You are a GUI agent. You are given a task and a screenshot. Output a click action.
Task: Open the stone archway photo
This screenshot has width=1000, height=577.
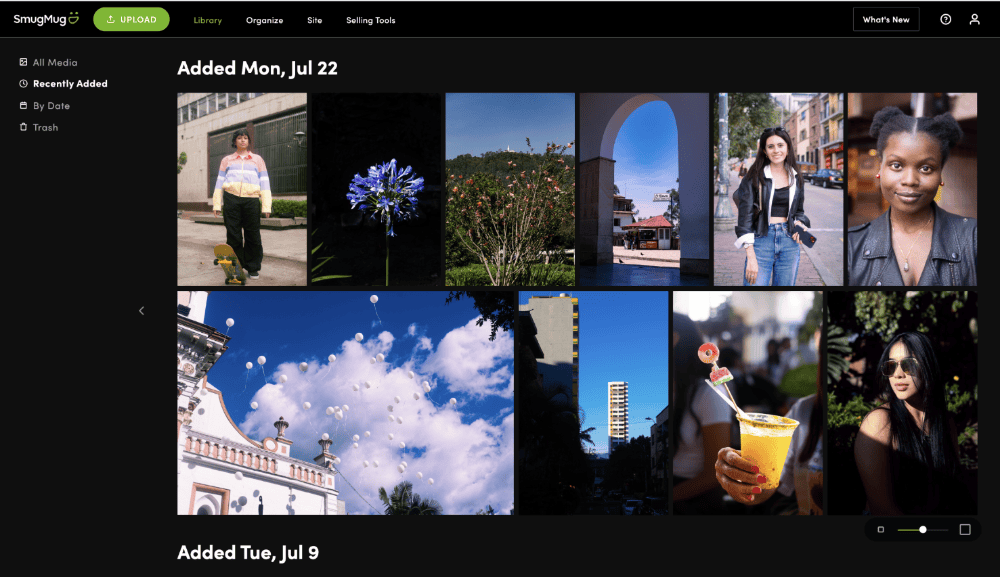click(644, 189)
